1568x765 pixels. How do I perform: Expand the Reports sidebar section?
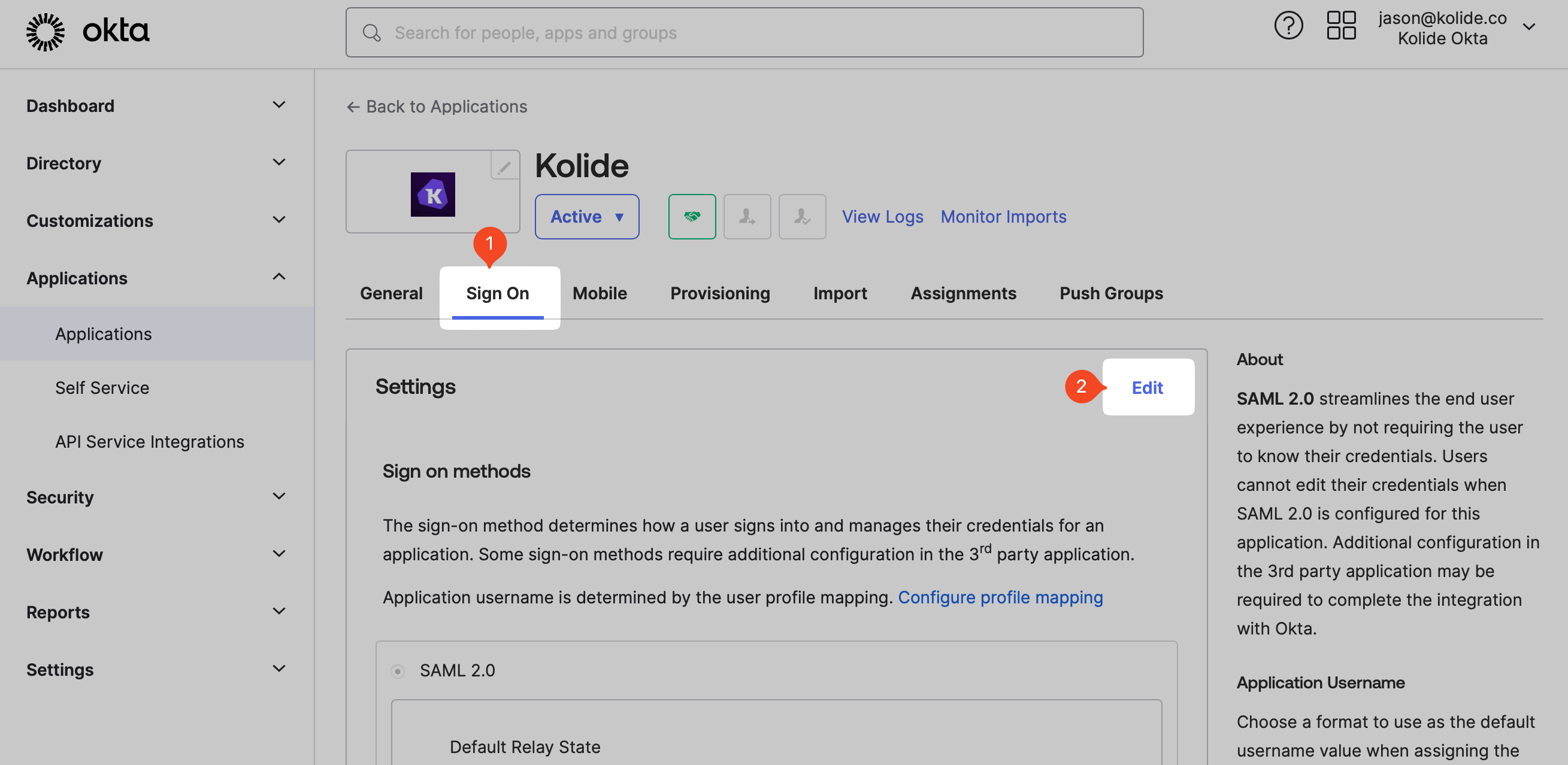pyautogui.click(x=156, y=612)
